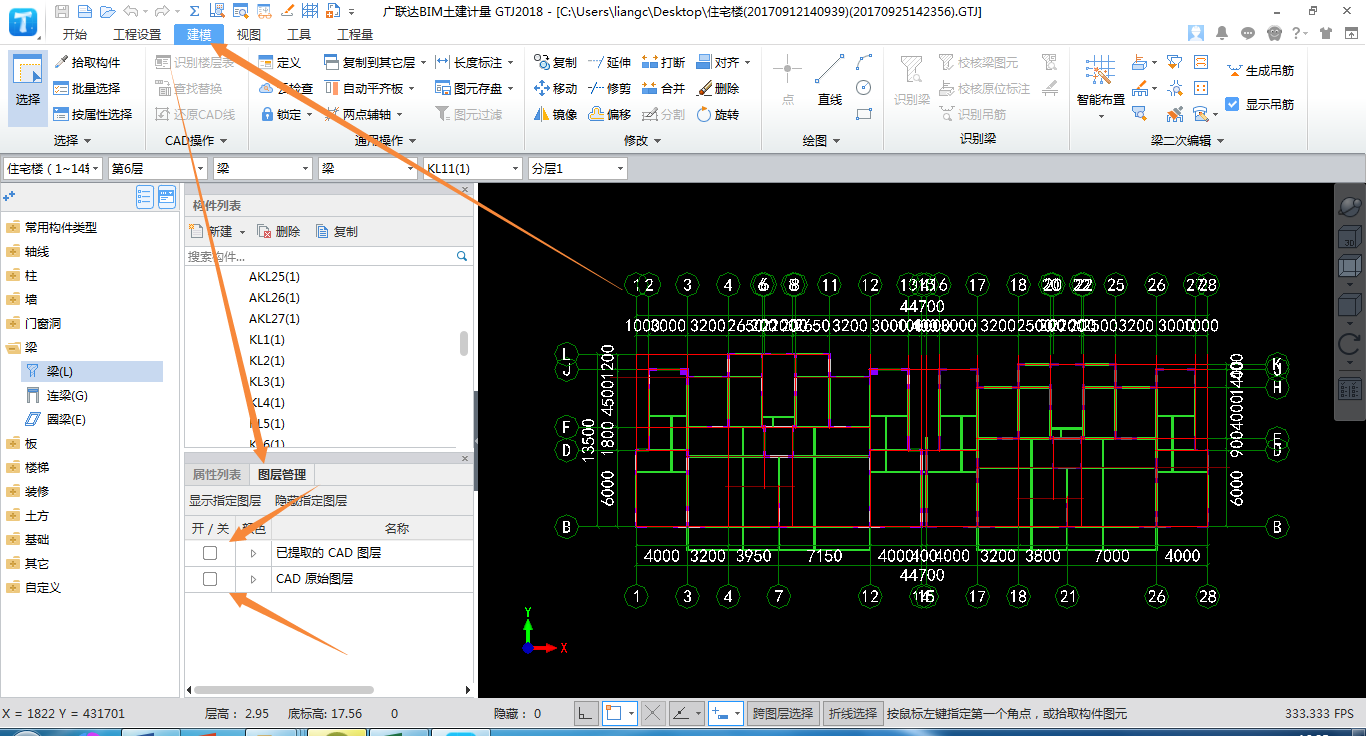1366x736 pixels.
Task: Open the 开始 ribbon tab
Action: click(74, 35)
